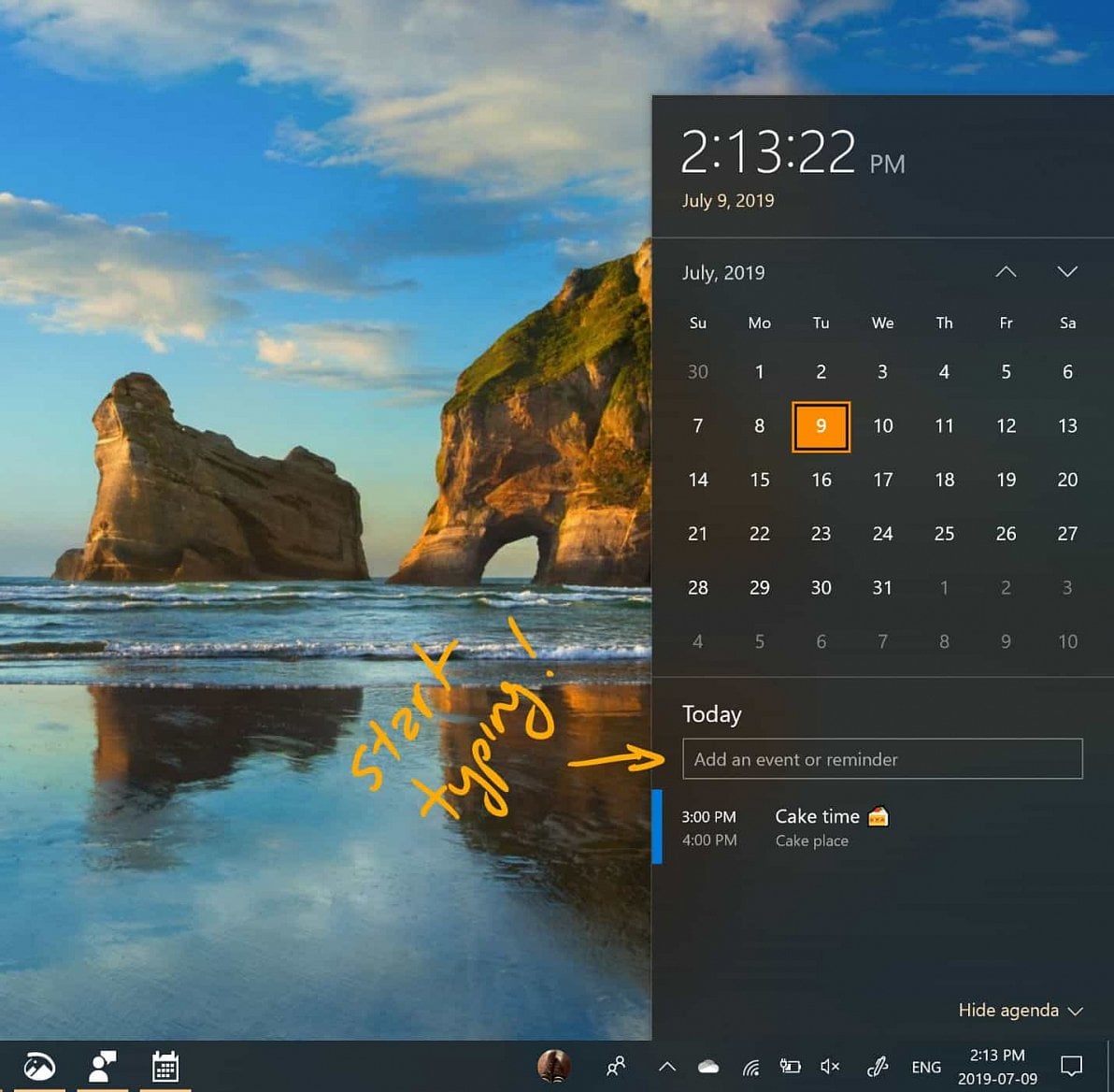Click the Add an event or reminder field
The image size is (1114, 1092).
pyautogui.click(x=882, y=758)
